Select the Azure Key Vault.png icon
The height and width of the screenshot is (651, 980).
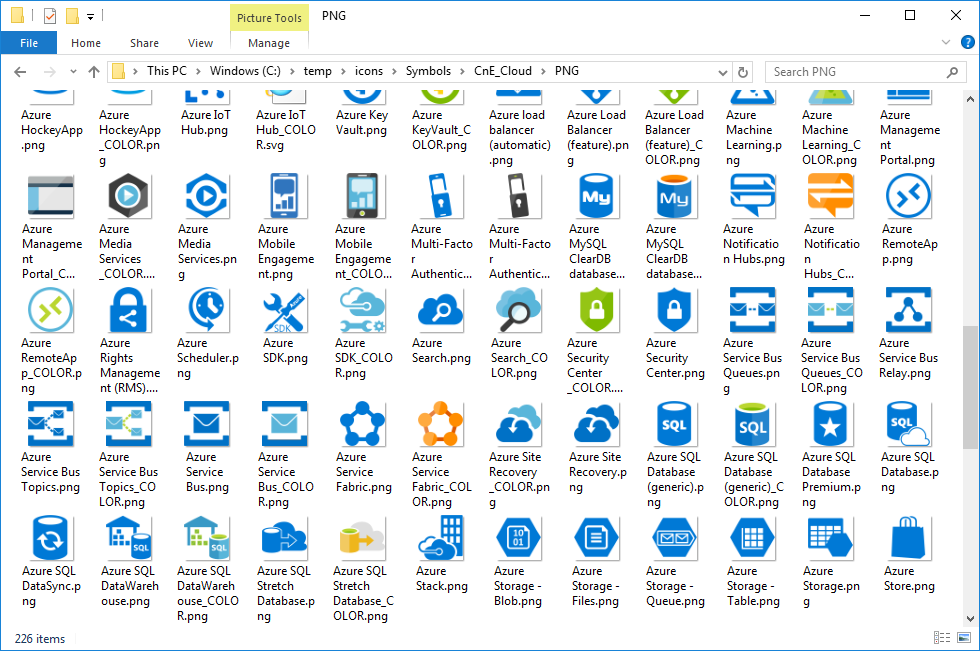click(x=362, y=115)
